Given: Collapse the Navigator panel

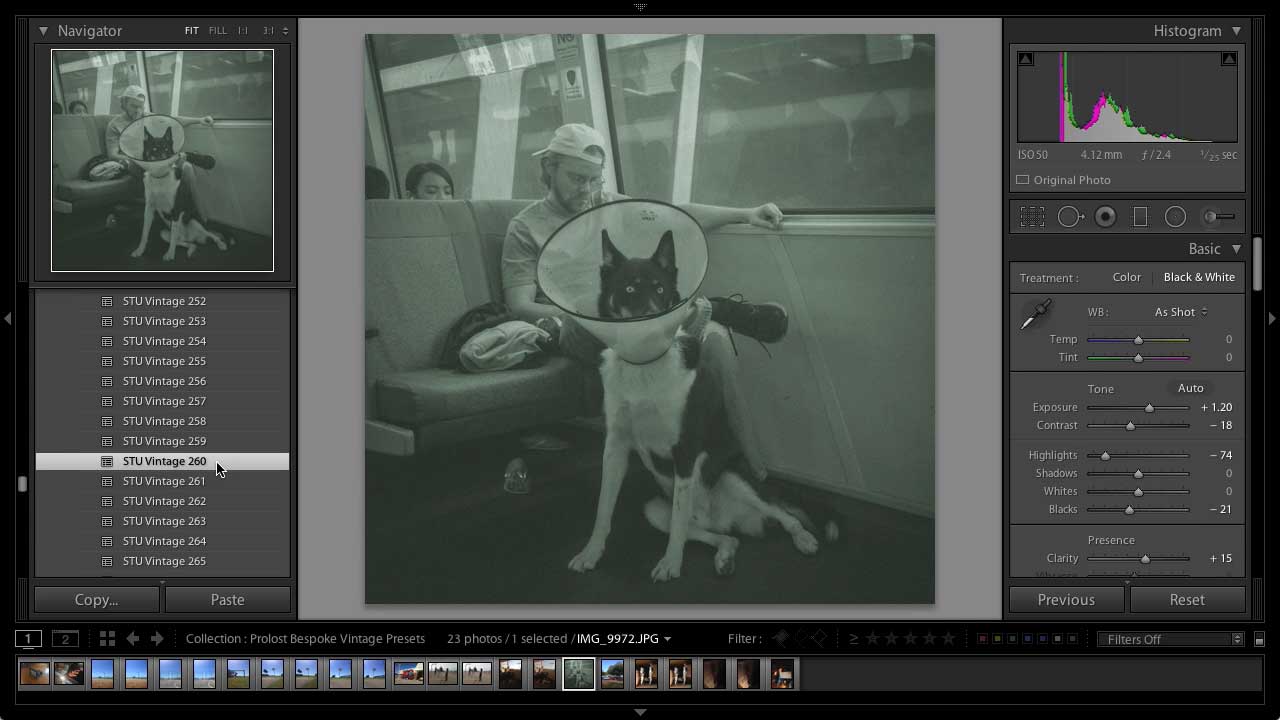Looking at the screenshot, I should (x=43, y=31).
